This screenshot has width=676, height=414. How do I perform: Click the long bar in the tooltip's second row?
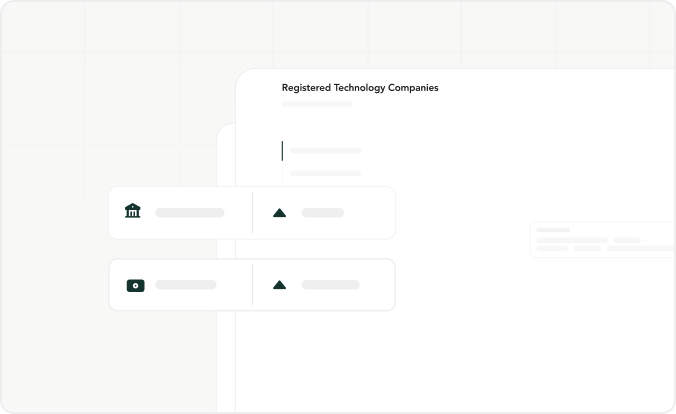572,240
